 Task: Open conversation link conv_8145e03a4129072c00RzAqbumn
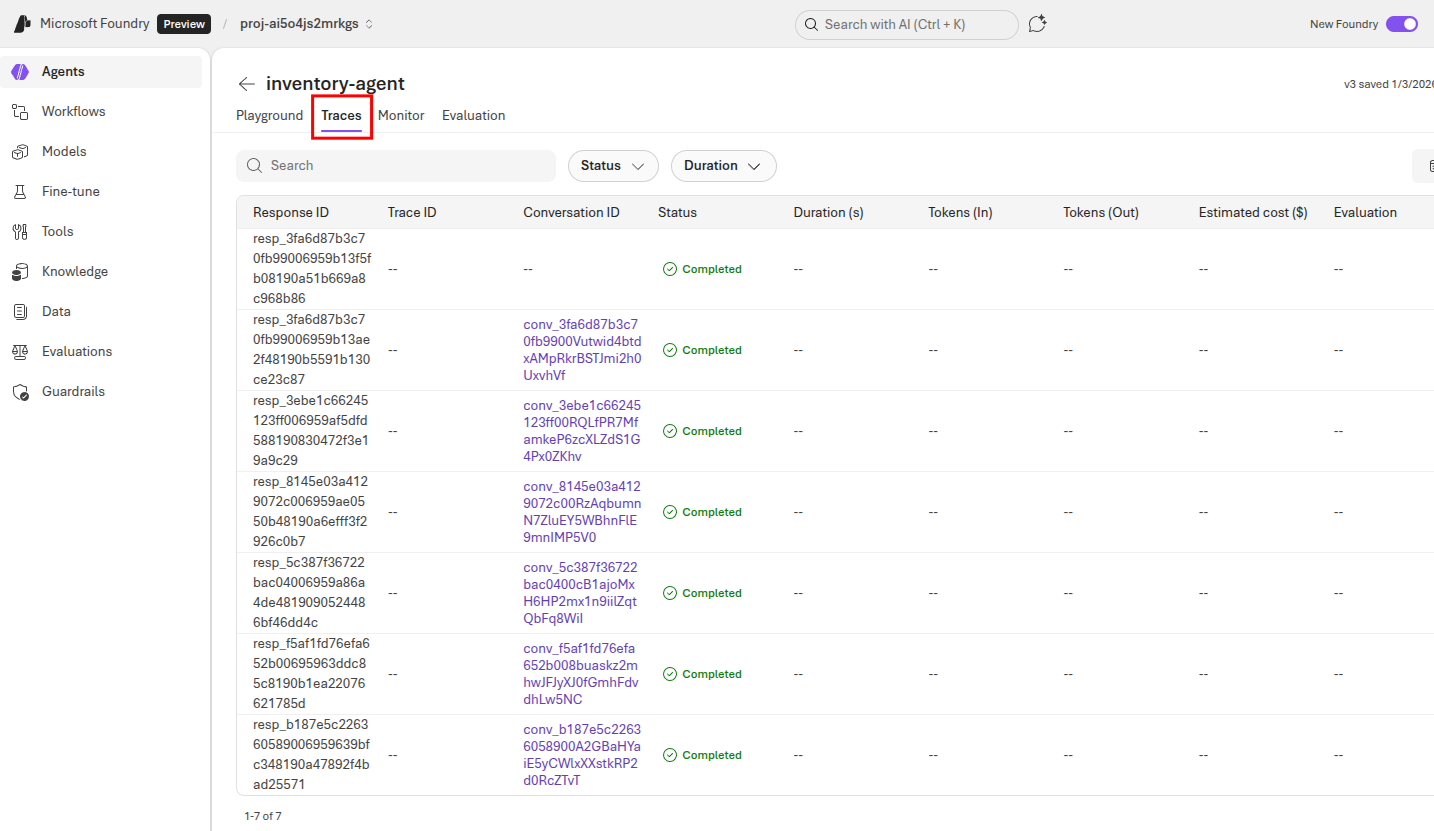tap(582, 512)
